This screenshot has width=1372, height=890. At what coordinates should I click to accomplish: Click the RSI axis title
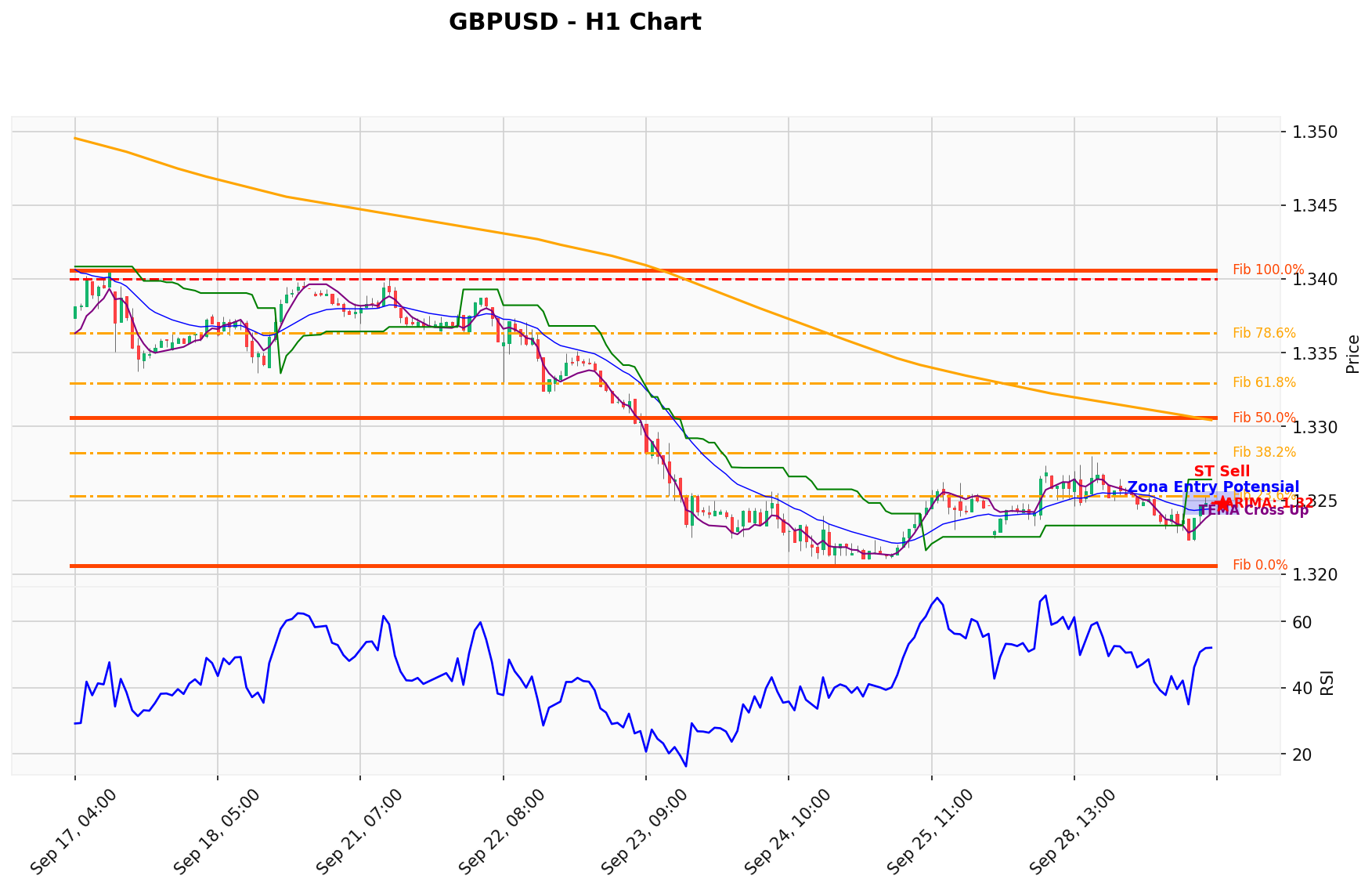1327,682
